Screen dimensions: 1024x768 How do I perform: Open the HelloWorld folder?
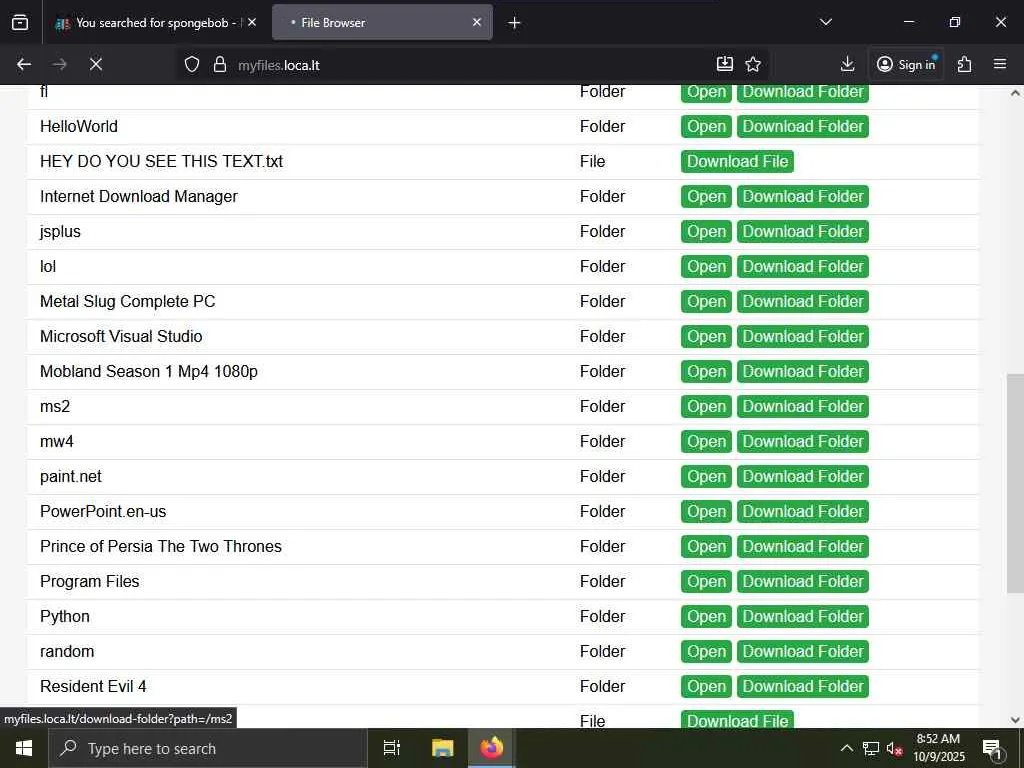706,127
